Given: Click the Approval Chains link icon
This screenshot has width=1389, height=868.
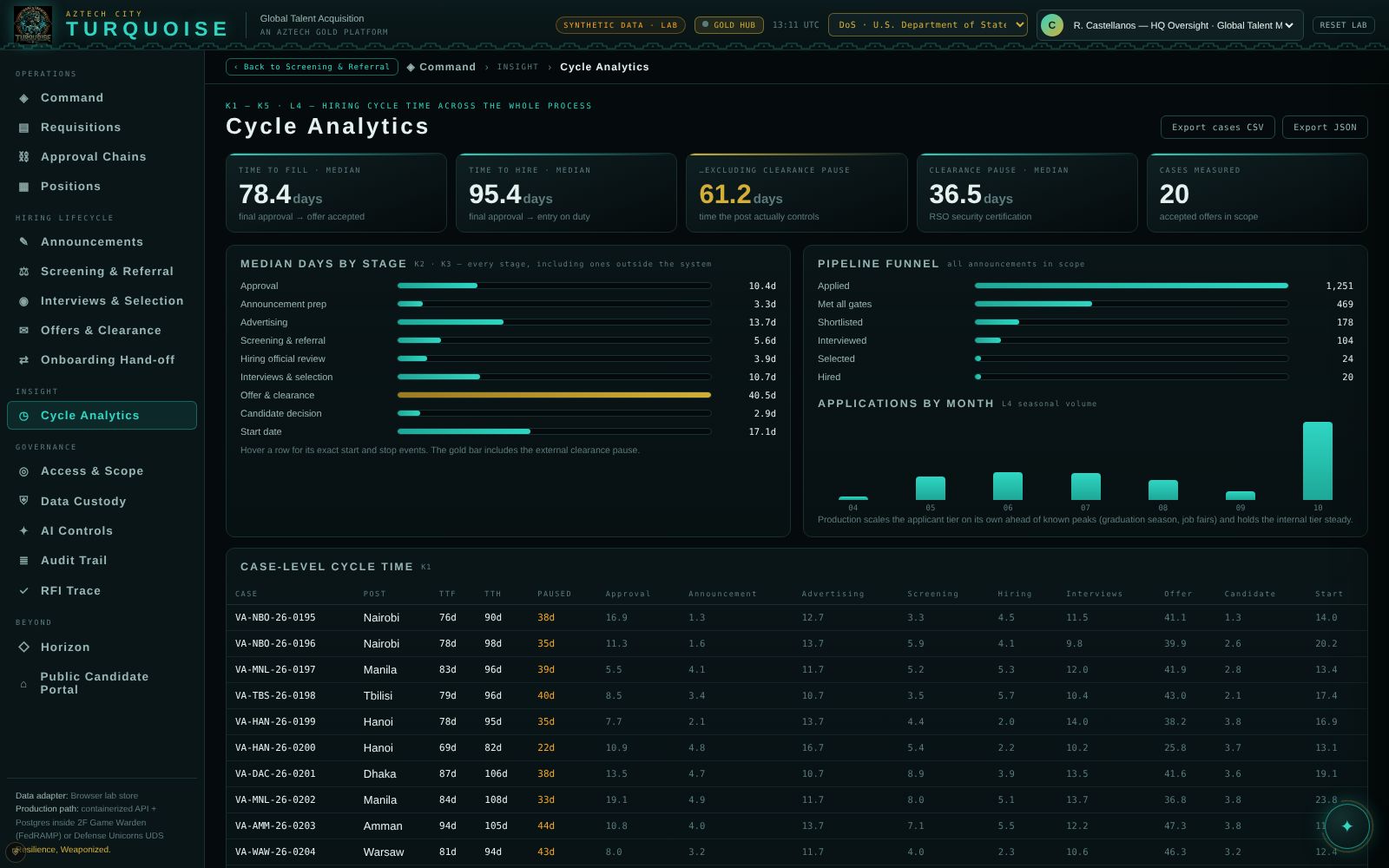Looking at the screenshot, I should (x=23, y=157).
